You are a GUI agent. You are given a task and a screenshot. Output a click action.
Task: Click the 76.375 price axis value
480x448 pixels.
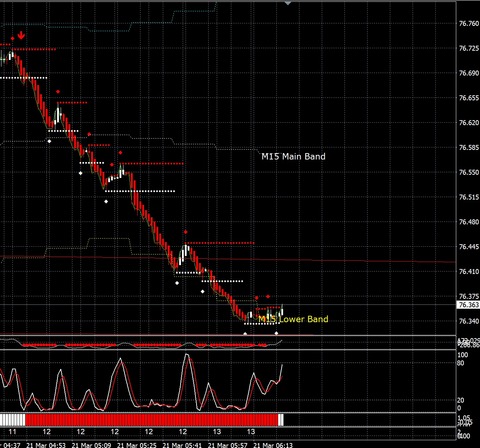coord(469,296)
